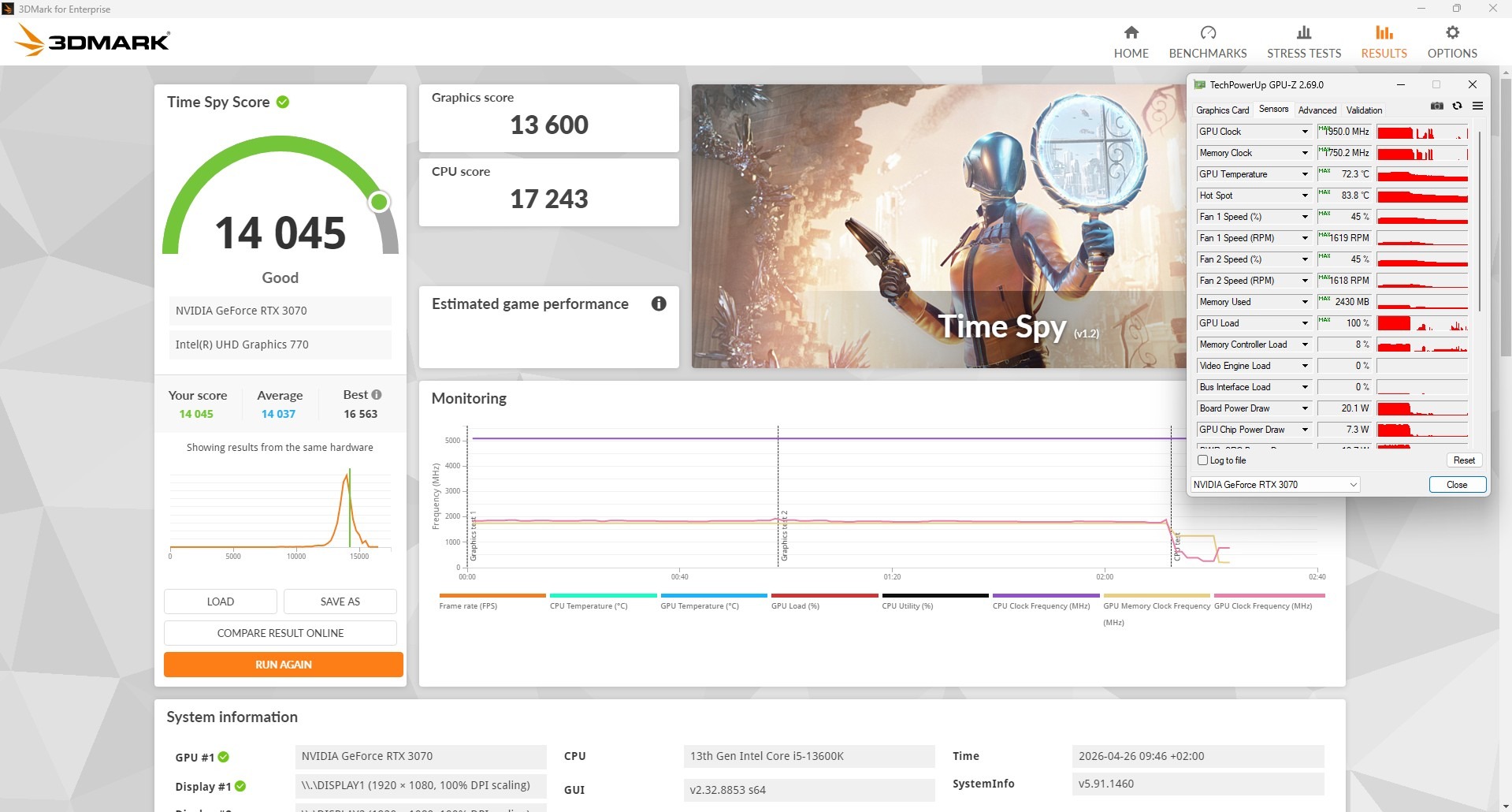Open the Validation tab in GPU-Z
1512x812 pixels.
1364,110
